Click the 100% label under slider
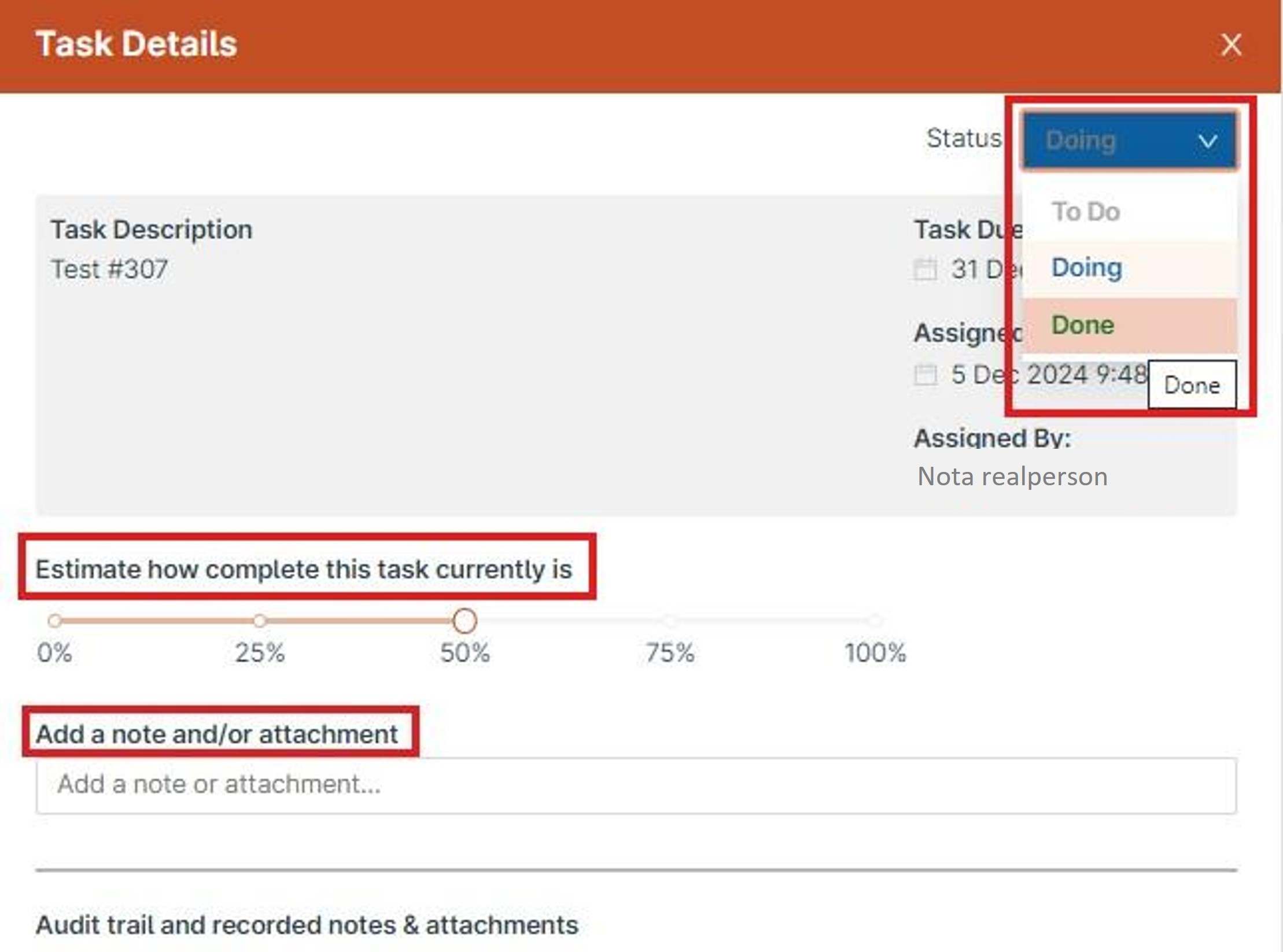The width and height of the screenshot is (1283, 952). coord(875,653)
